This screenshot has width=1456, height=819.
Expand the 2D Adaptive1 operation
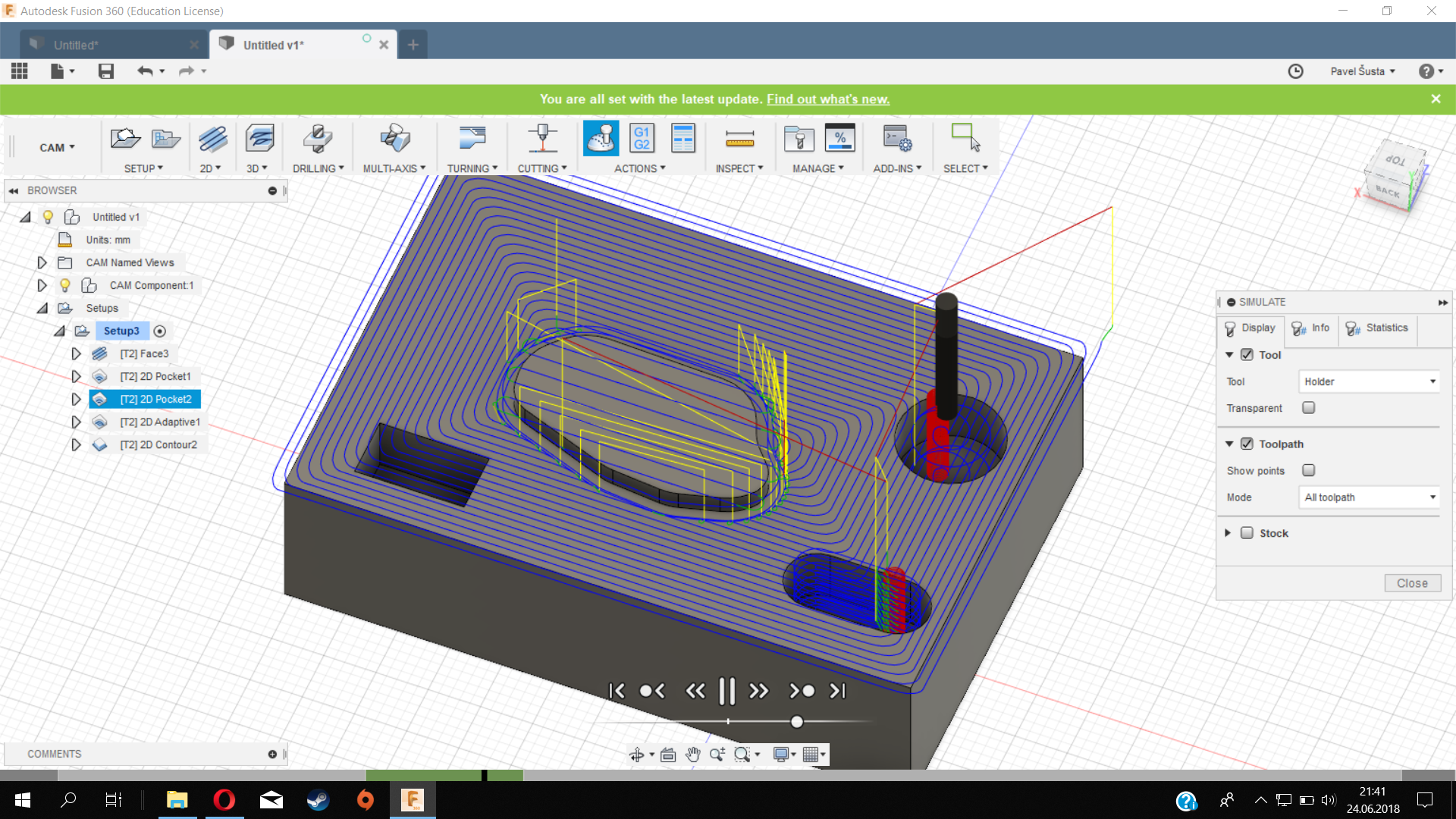coord(76,422)
